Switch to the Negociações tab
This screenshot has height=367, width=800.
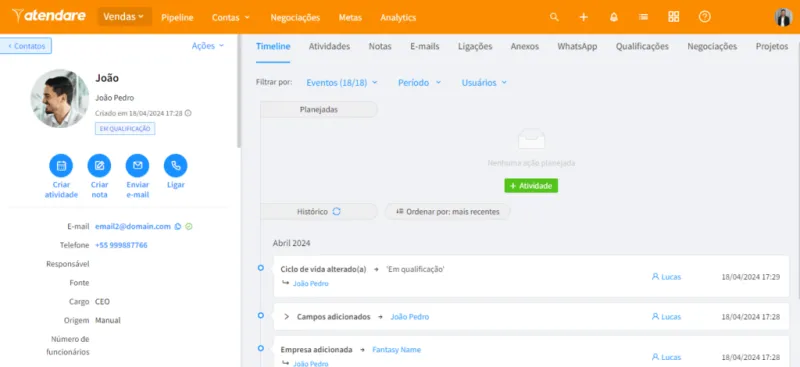(712, 46)
